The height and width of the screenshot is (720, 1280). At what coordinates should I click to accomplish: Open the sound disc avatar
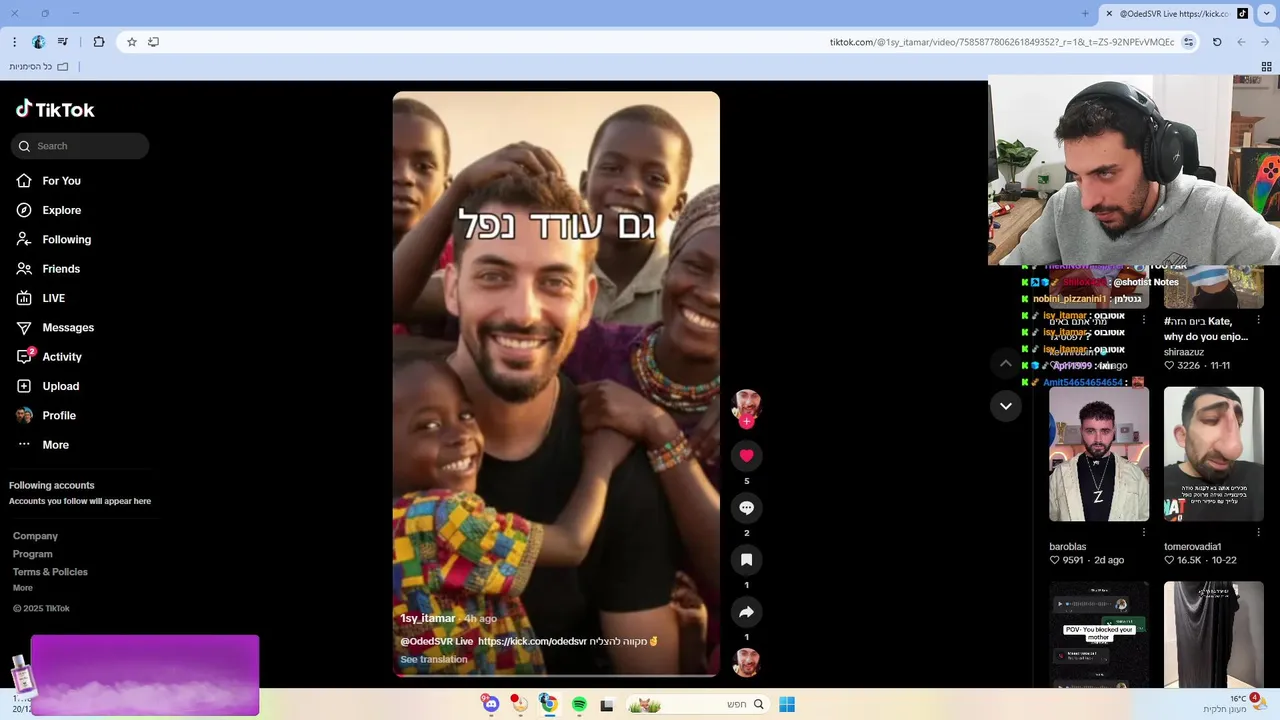point(746,662)
